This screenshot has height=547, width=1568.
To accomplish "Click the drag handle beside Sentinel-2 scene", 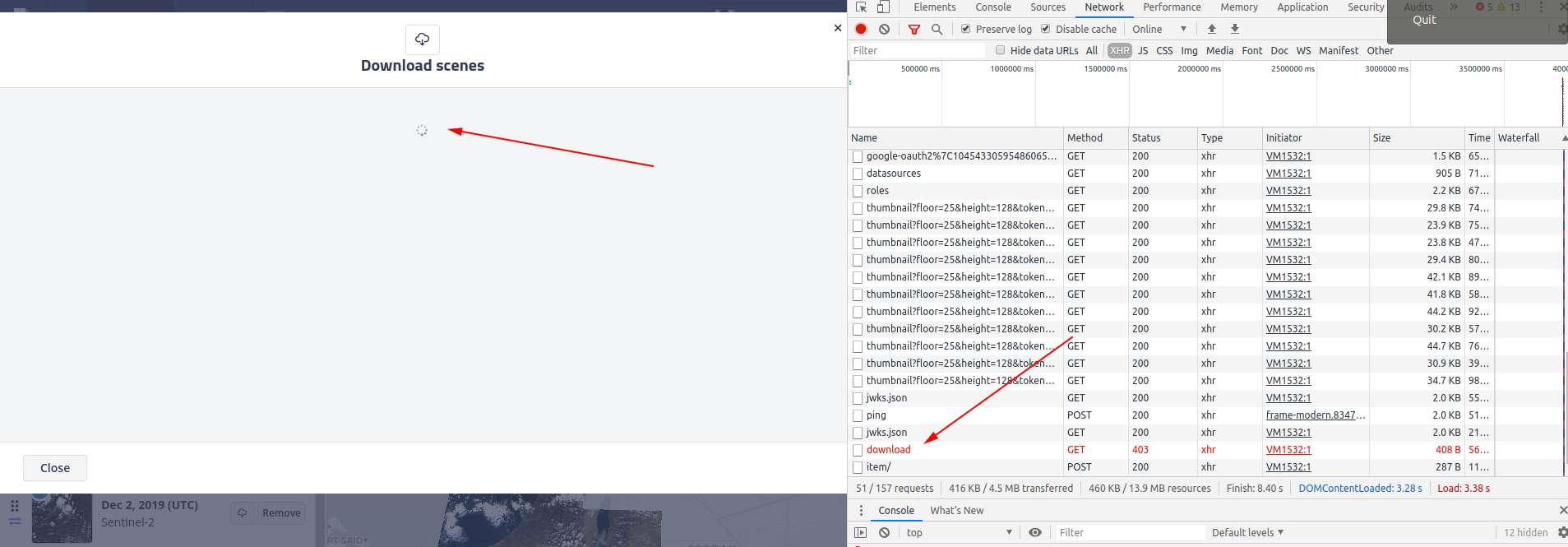I will [x=15, y=506].
